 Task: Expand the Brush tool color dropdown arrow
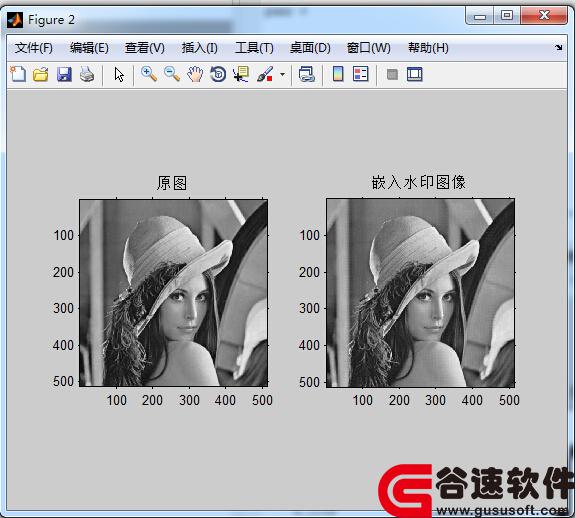tap(282, 74)
